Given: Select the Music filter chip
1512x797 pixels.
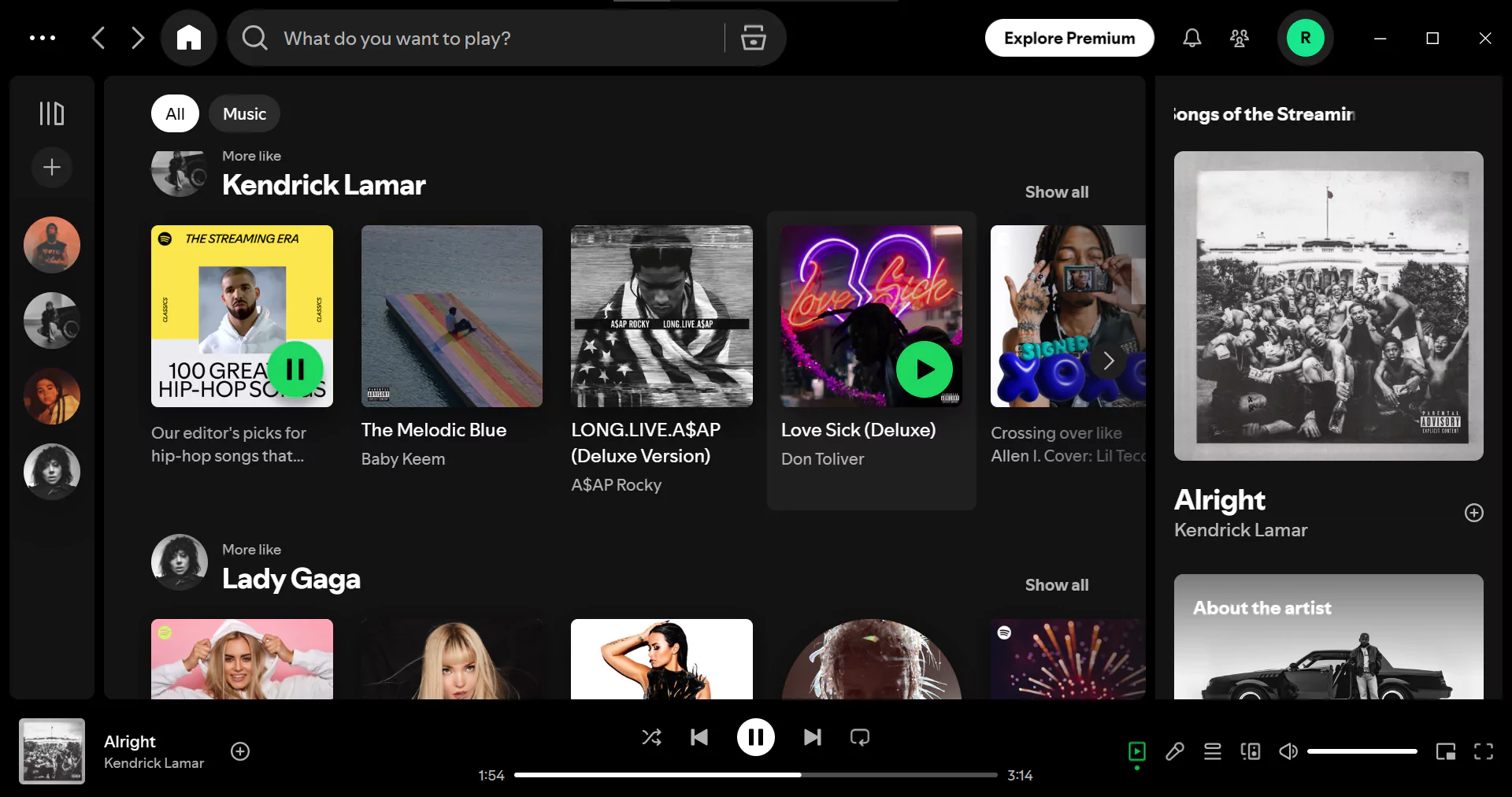Looking at the screenshot, I should click(244, 113).
